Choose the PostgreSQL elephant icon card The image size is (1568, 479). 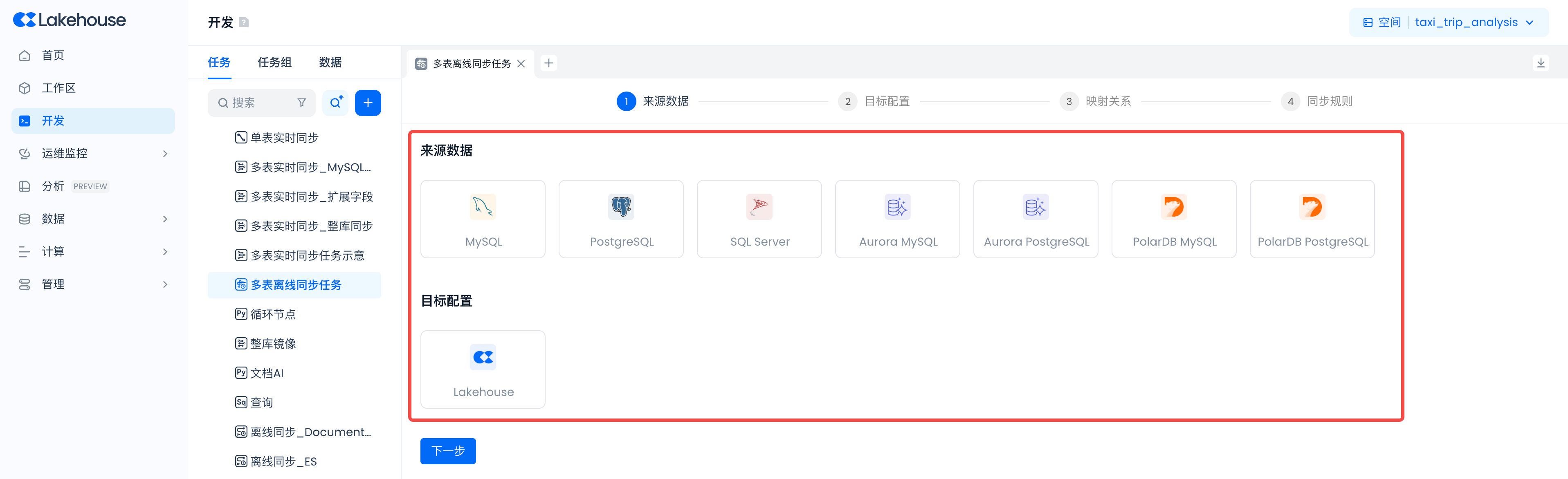pyautogui.click(x=621, y=219)
